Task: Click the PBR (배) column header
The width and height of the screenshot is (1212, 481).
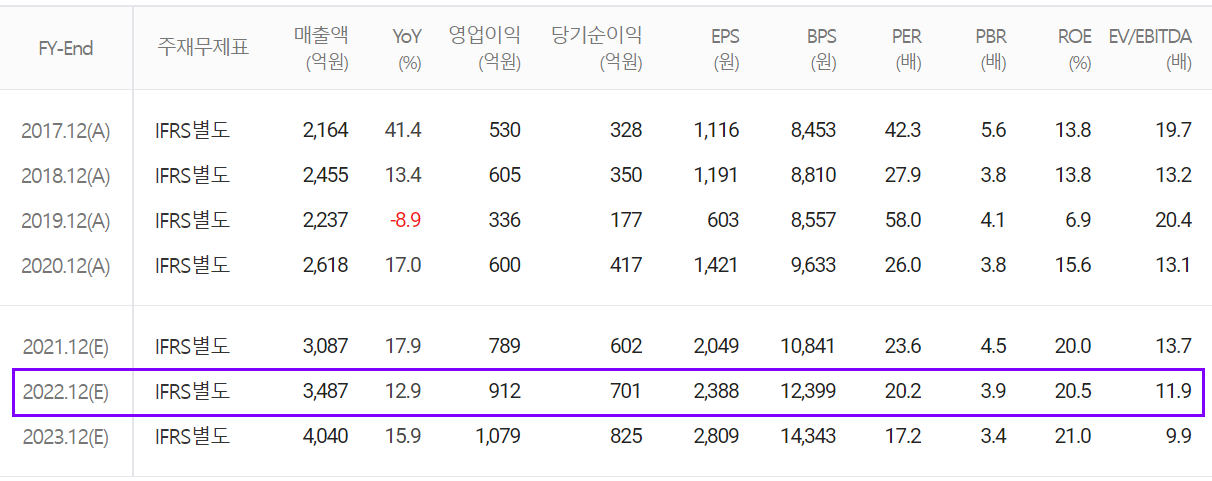Action: coord(991,48)
